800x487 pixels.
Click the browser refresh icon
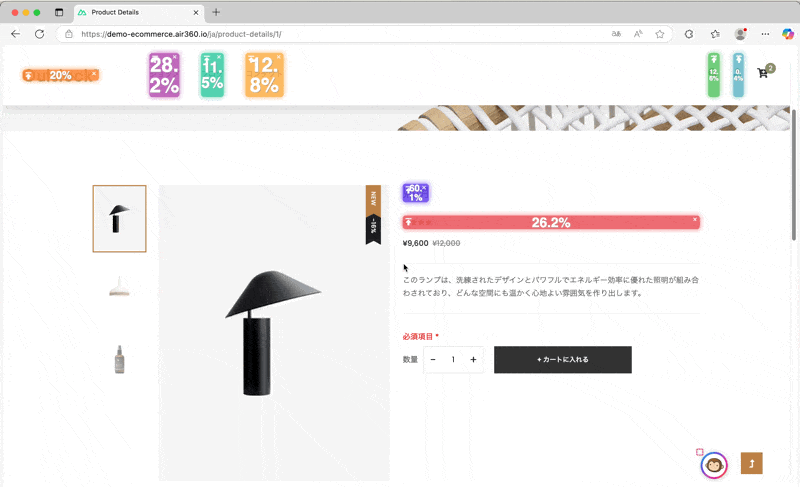[39, 33]
